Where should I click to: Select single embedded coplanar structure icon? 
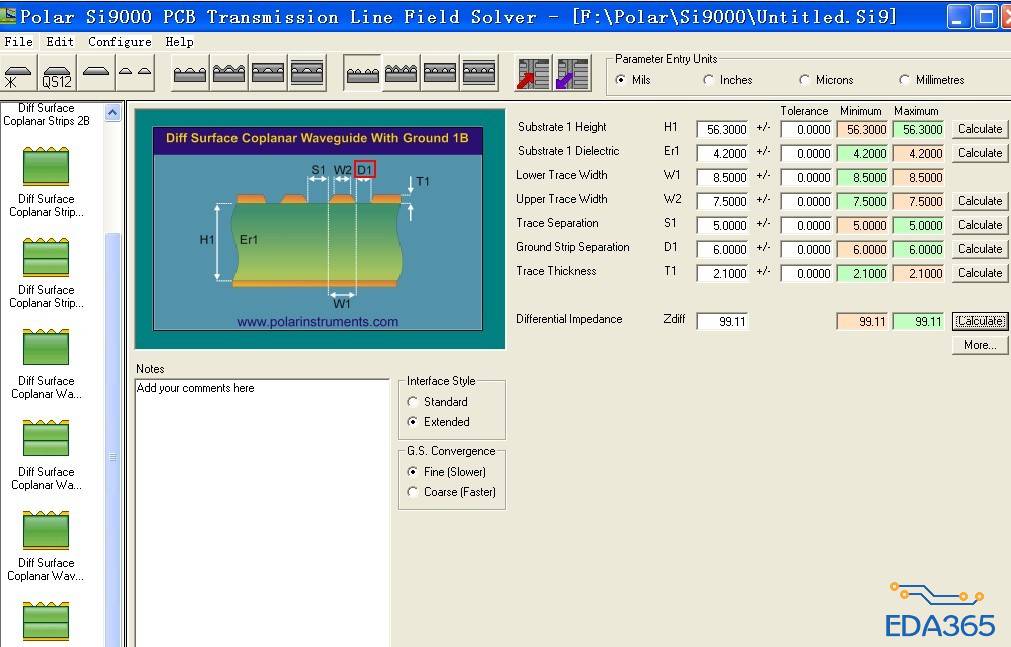click(x=268, y=73)
